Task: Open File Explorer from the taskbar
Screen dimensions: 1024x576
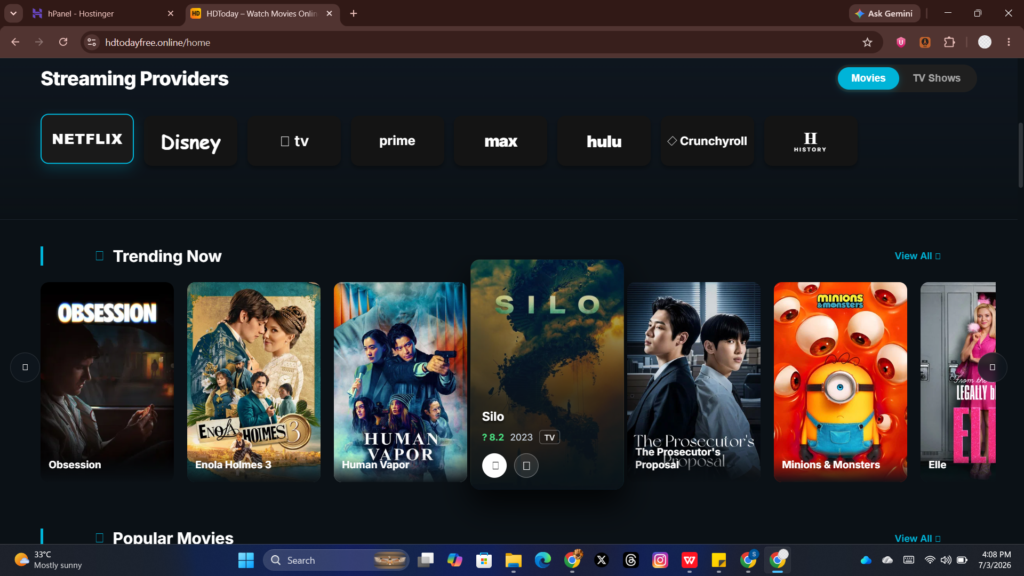Action: pyautogui.click(x=513, y=560)
